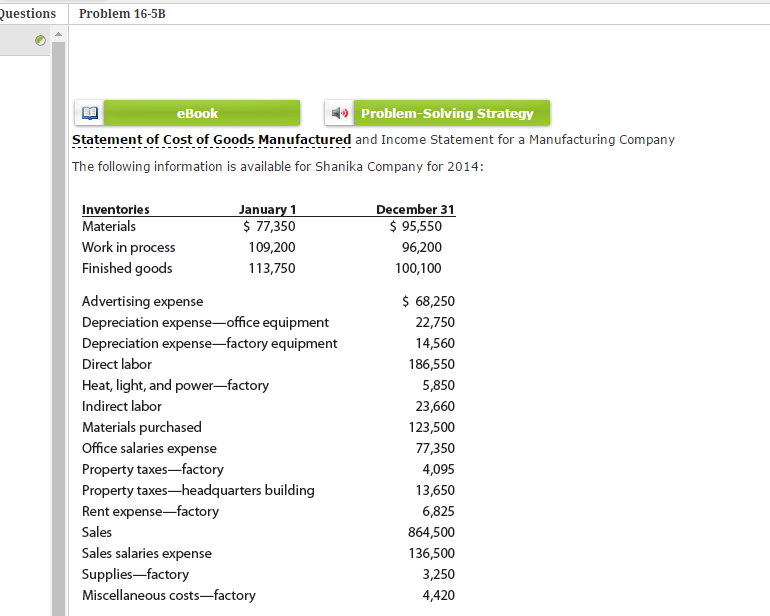The height and width of the screenshot is (616, 770).
Task: Click factory equipment depreciation value 14,560
Action: [x=435, y=343]
